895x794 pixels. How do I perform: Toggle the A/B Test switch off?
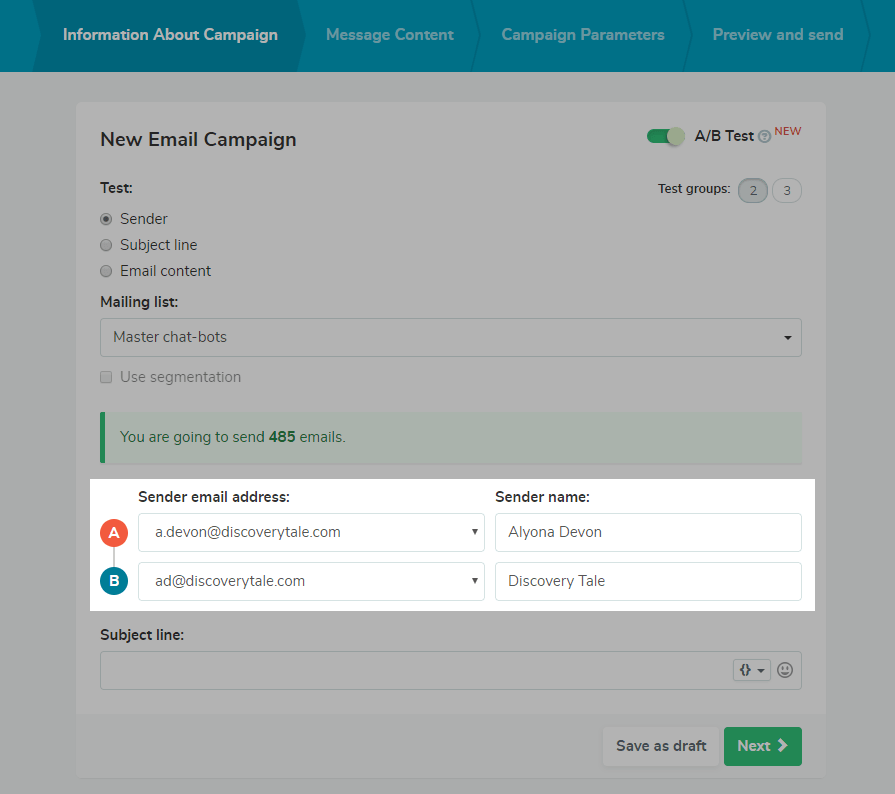666,136
